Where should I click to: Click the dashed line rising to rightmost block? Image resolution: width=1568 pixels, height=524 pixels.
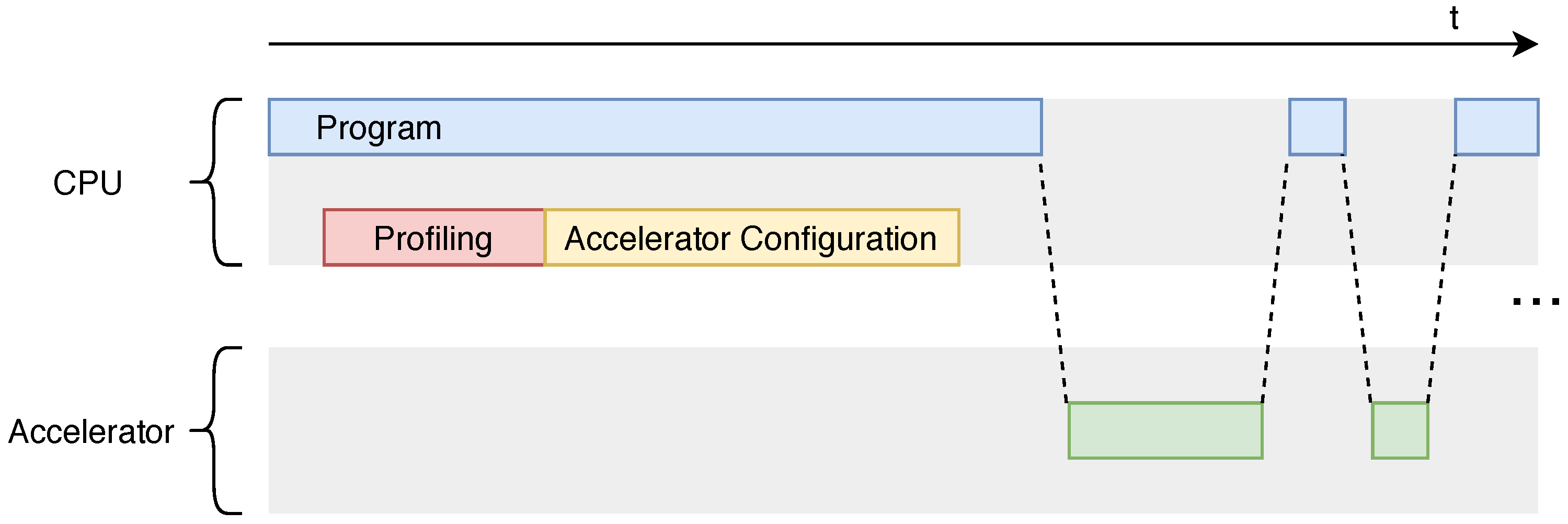point(1441,280)
